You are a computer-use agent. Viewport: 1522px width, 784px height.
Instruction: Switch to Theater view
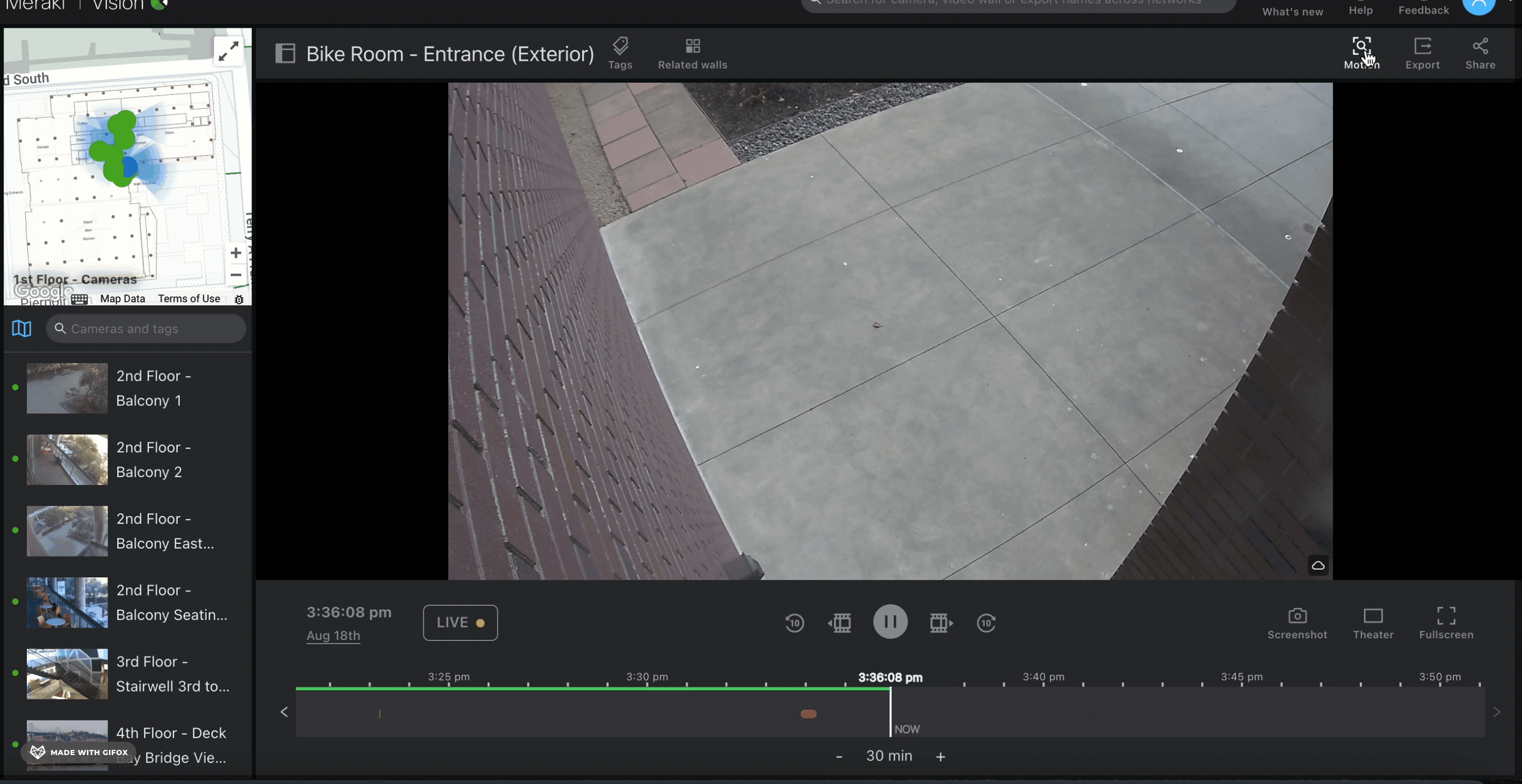1373,622
